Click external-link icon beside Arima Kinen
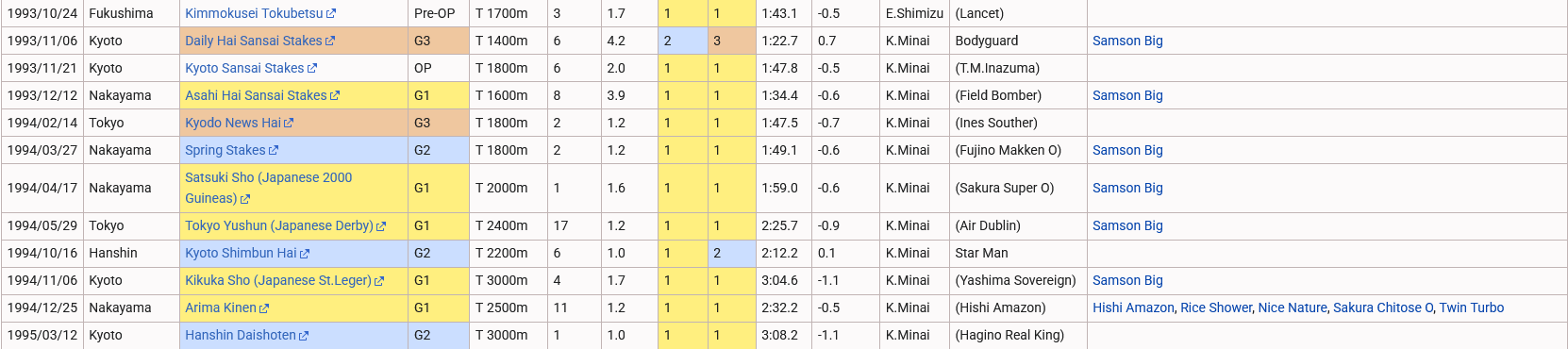 pyautogui.click(x=264, y=308)
